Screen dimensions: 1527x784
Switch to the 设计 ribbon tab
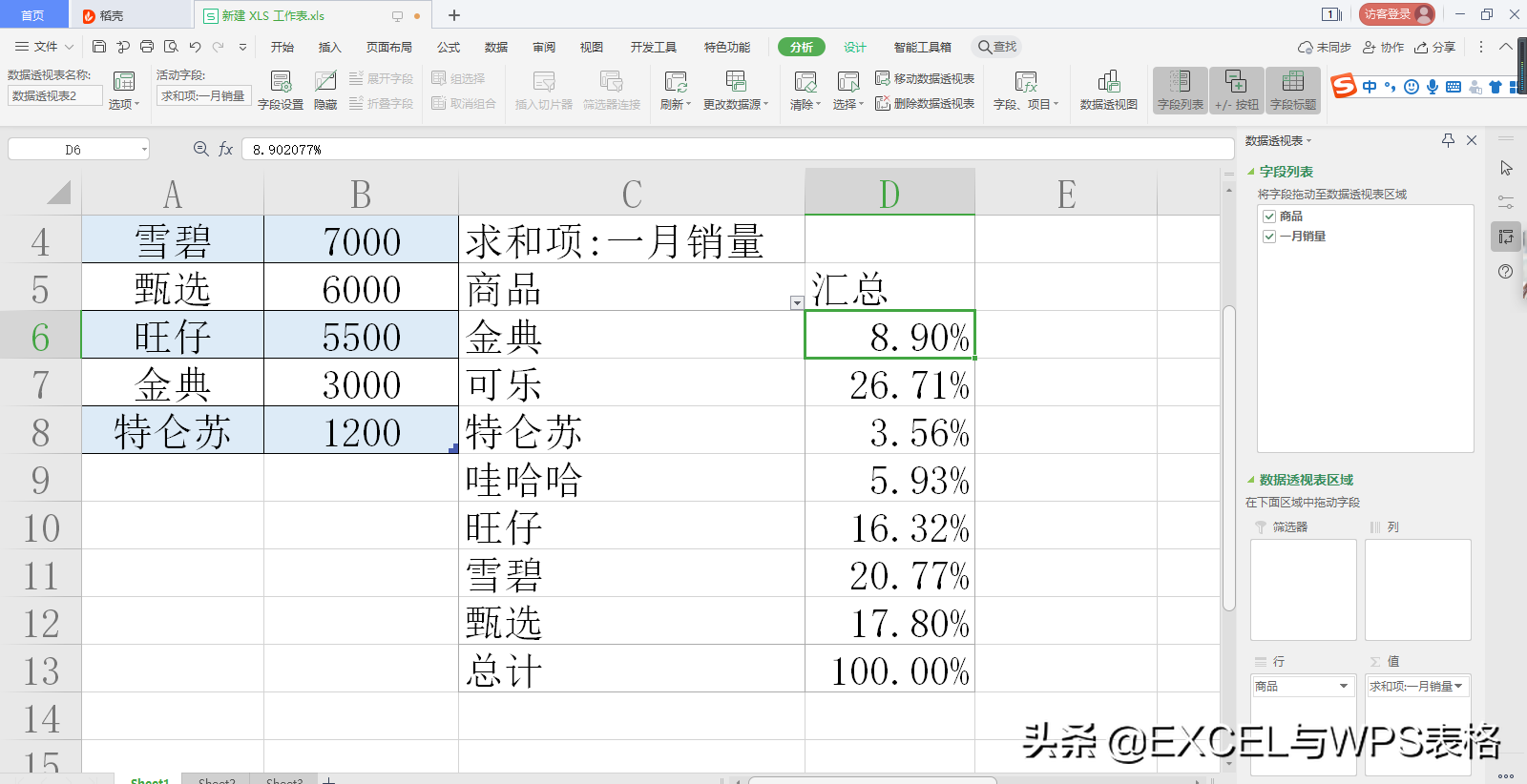[855, 47]
